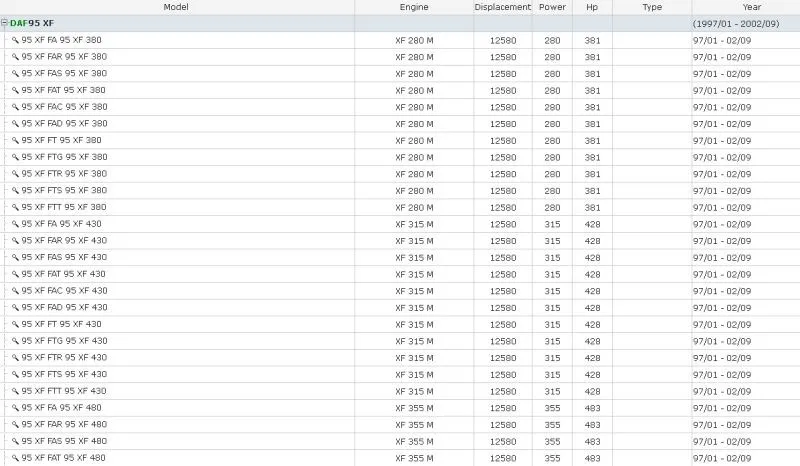The height and width of the screenshot is (466, 800).
Task: Sort by the Year column header
Action: coord(752,7)
